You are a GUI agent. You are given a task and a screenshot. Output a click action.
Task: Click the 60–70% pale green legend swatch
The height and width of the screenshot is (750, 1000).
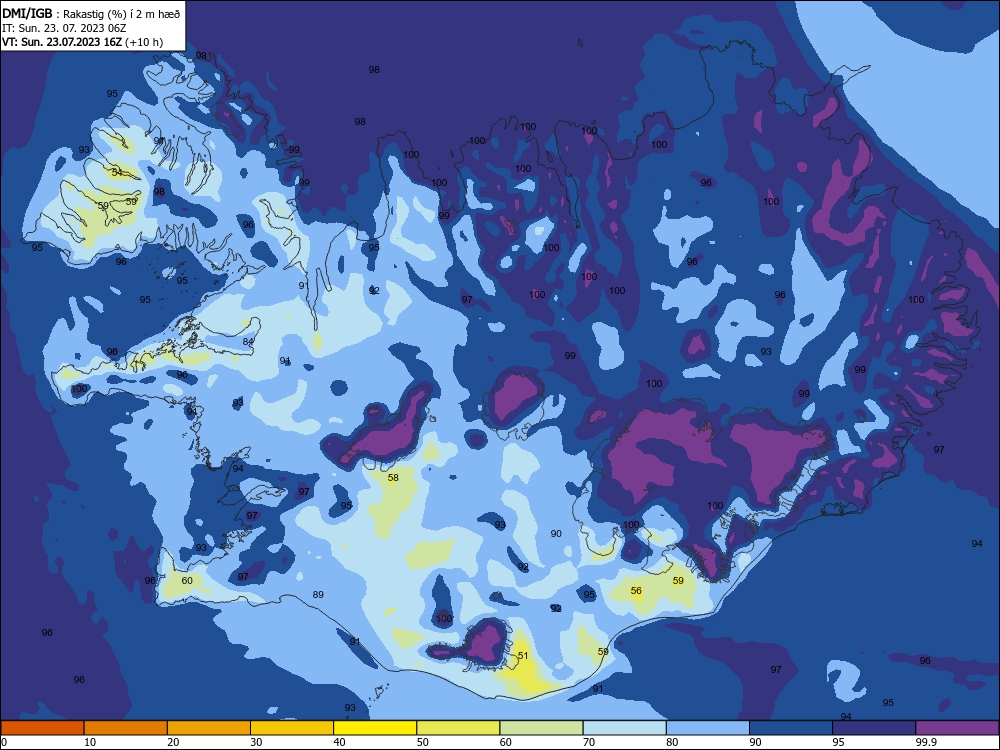(541, 728)
